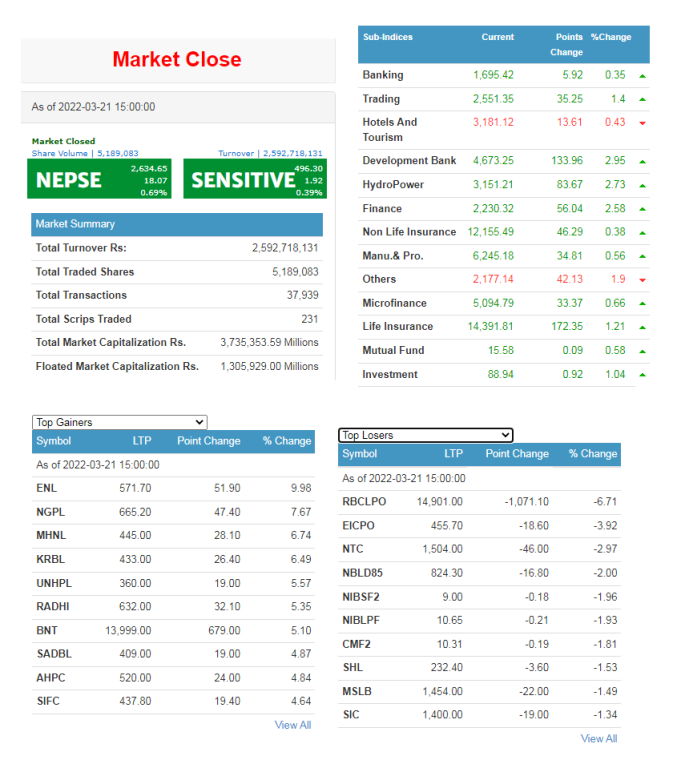This screenshot has height=768, width=677.
Task: Select the ENL symbol in gainers
Action: pyautogui.click(x=47, y=488)
